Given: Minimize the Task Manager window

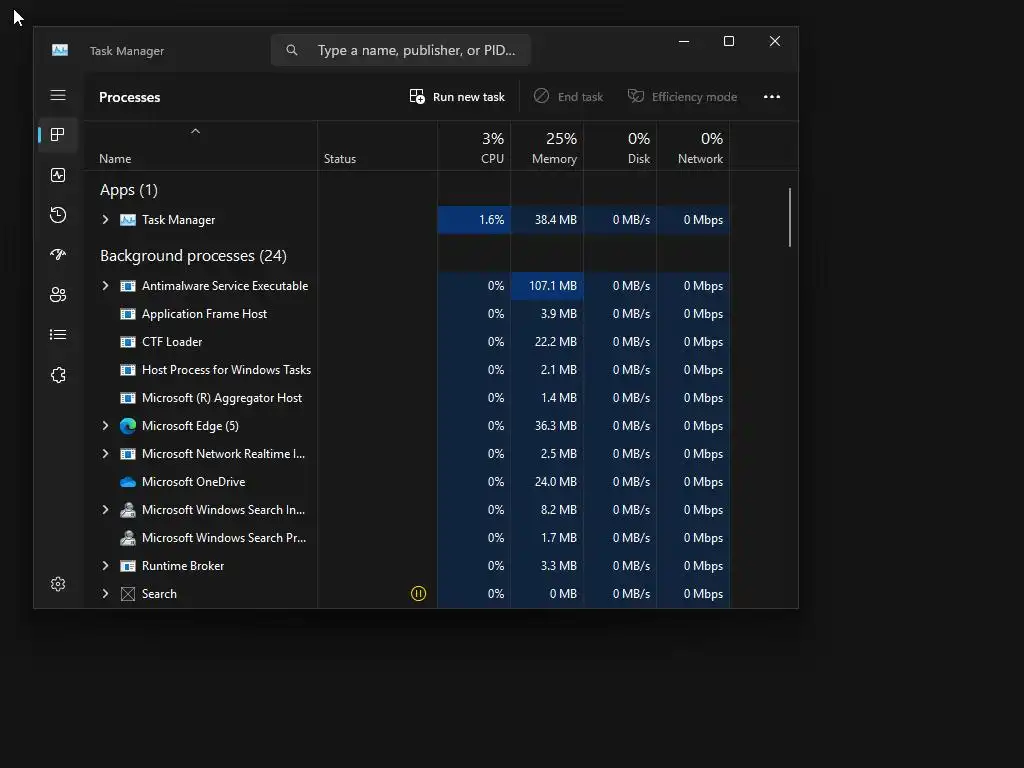Looking at the screenshot, I should coord(684,41).
